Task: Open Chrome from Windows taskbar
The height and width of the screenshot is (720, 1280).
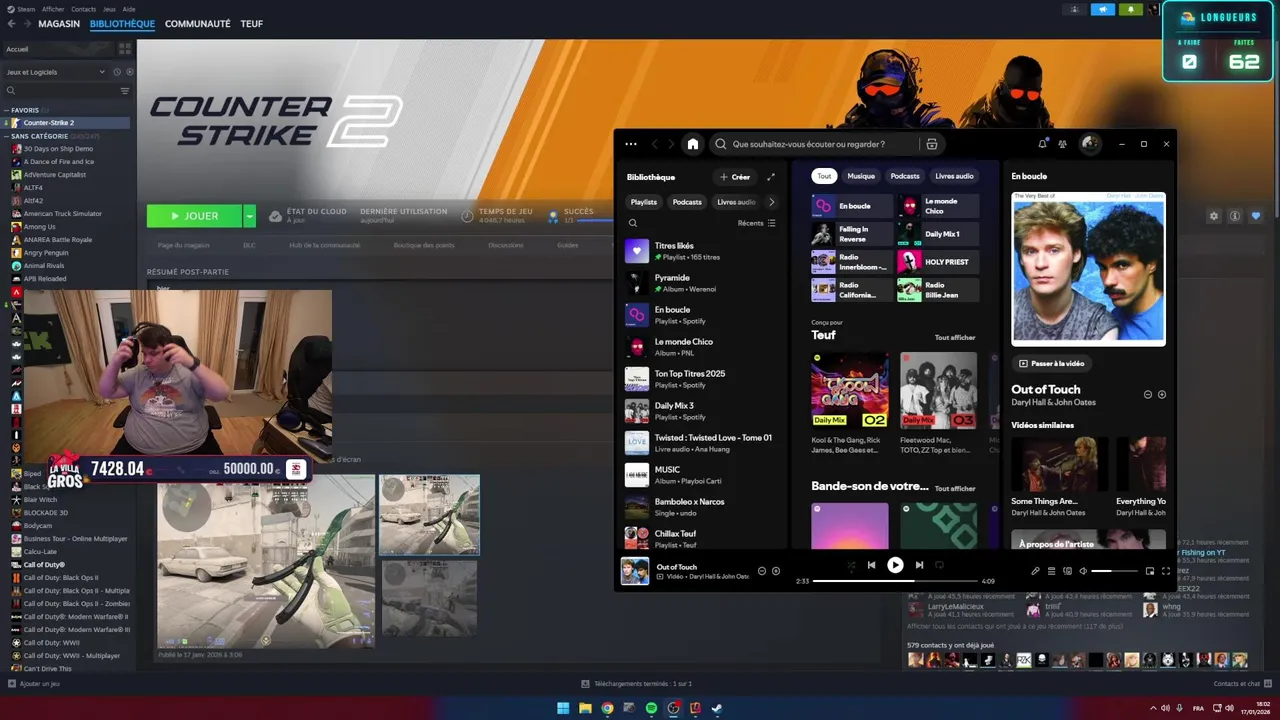Action: (x=607, y=708)
